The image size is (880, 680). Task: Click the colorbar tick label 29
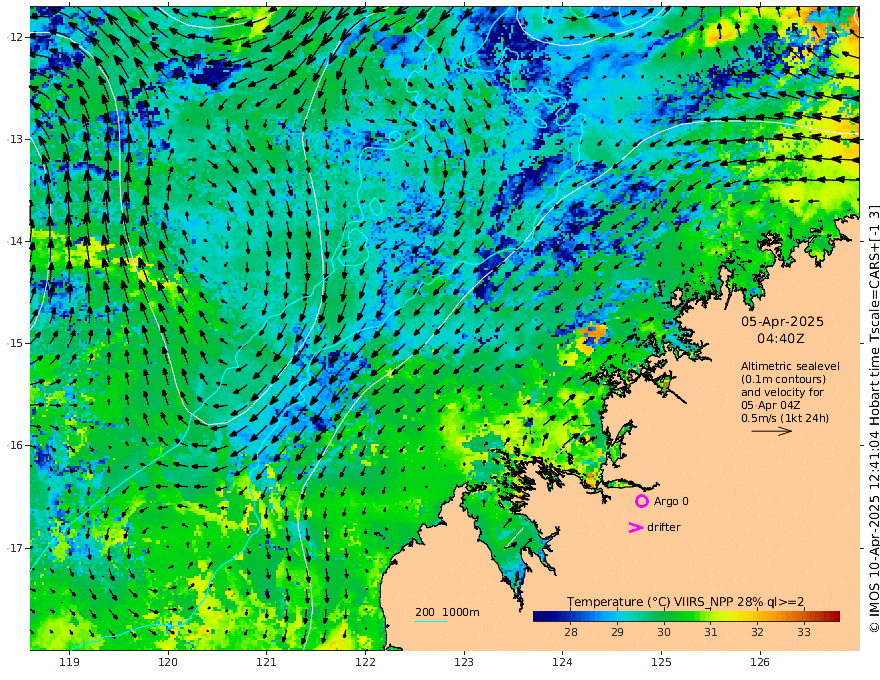617,632
